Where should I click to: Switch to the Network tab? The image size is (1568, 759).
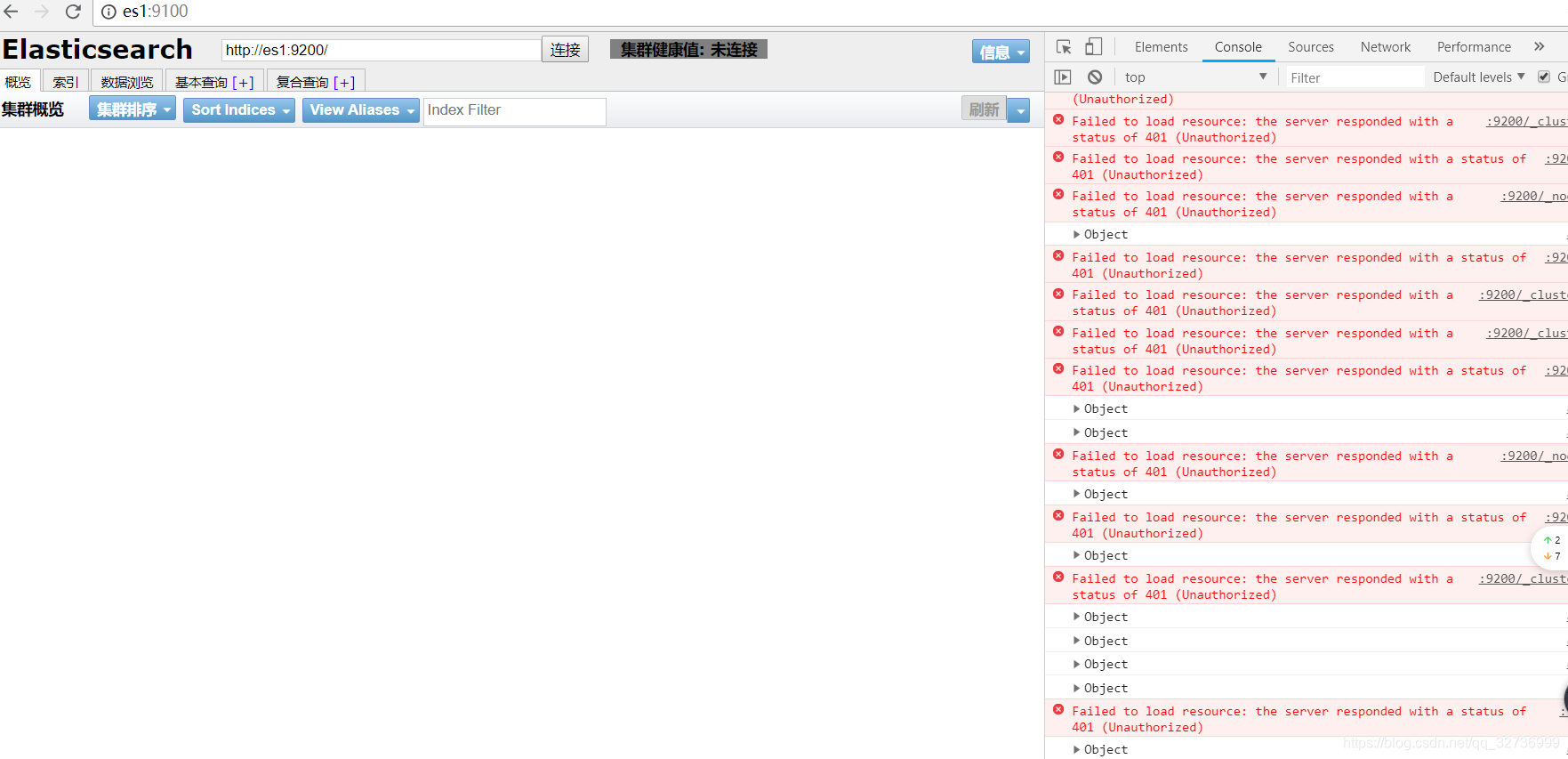coord(1385,47)
